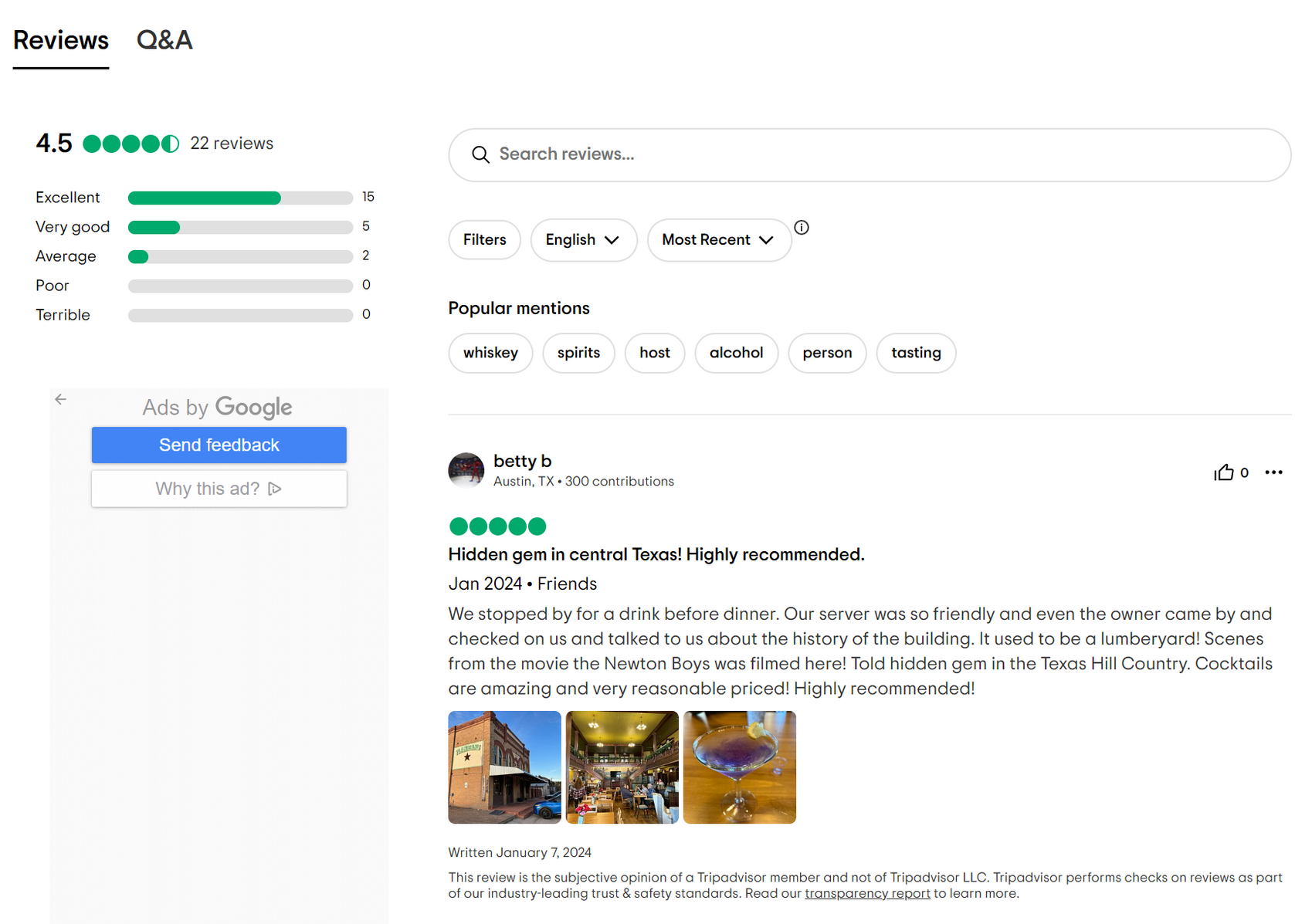Select the Reviews tab
Image resolution: width=1295 pixels, height=924 pixels.
pos(61,40)
